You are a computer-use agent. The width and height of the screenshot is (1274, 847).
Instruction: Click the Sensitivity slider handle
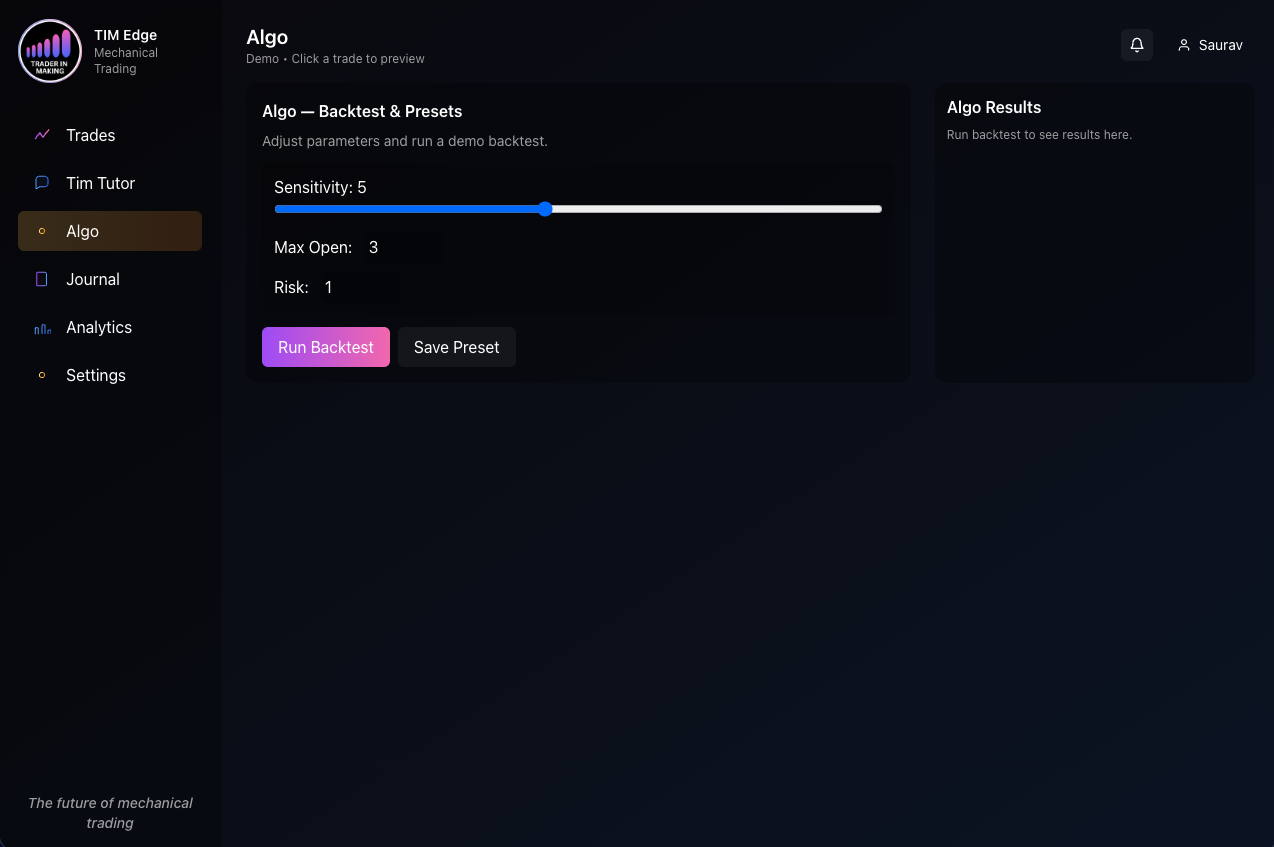point(545,209)
